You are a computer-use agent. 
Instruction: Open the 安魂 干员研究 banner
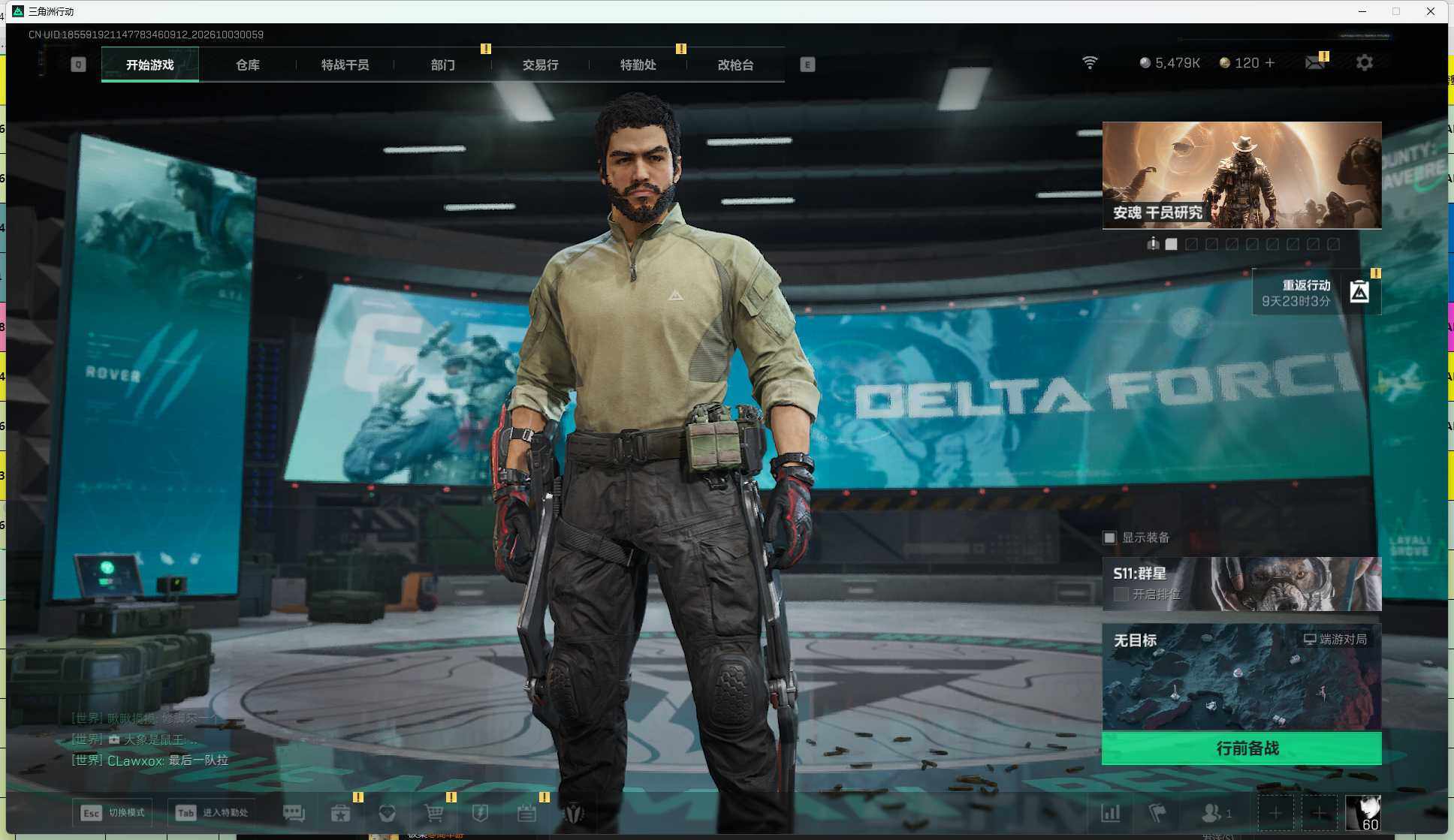tap(1241, 175)
